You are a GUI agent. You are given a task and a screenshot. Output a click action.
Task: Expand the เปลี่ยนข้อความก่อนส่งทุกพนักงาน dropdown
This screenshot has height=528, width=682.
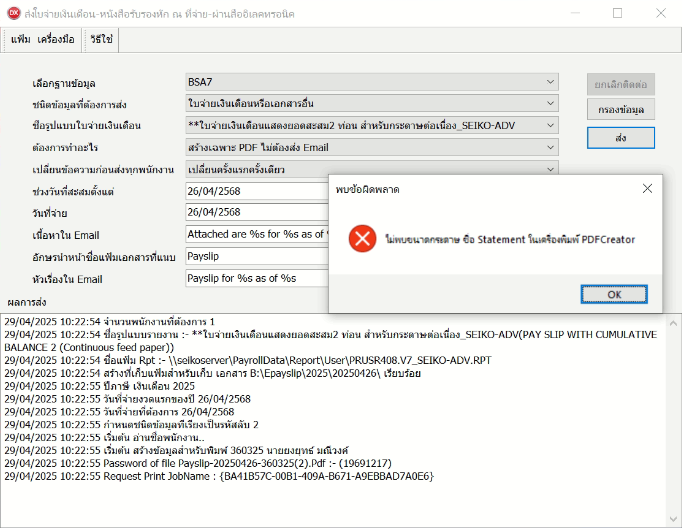pos(371,169)
